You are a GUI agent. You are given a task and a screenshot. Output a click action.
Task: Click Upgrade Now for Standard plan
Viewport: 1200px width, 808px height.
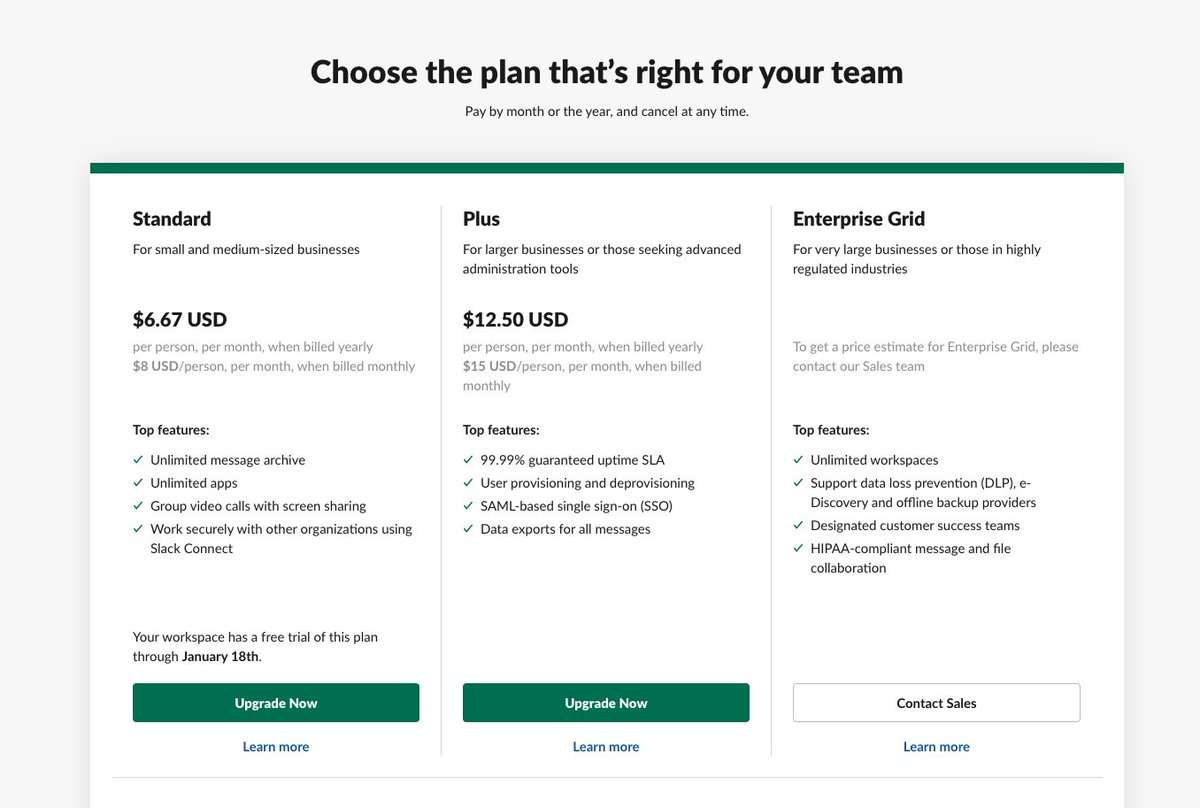tap(275, 703)
